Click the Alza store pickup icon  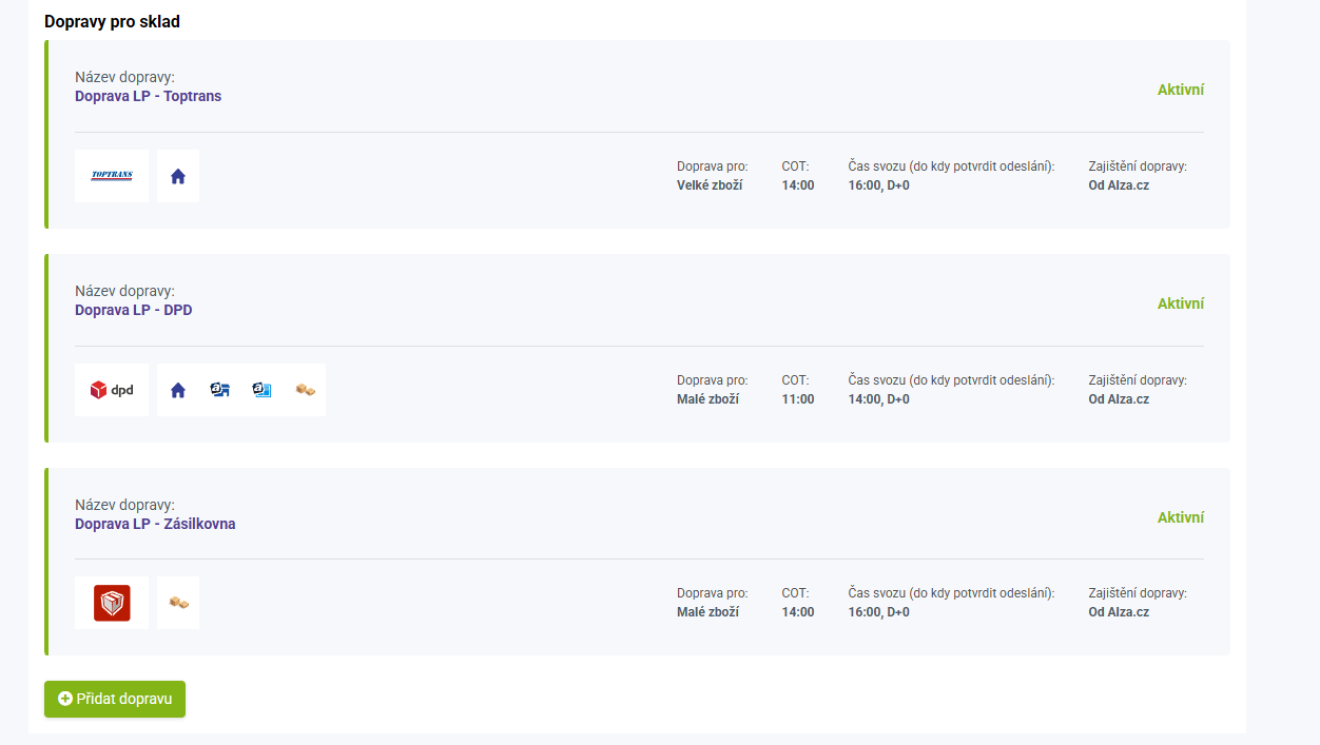pyautogui.click(x=220, y=390)
